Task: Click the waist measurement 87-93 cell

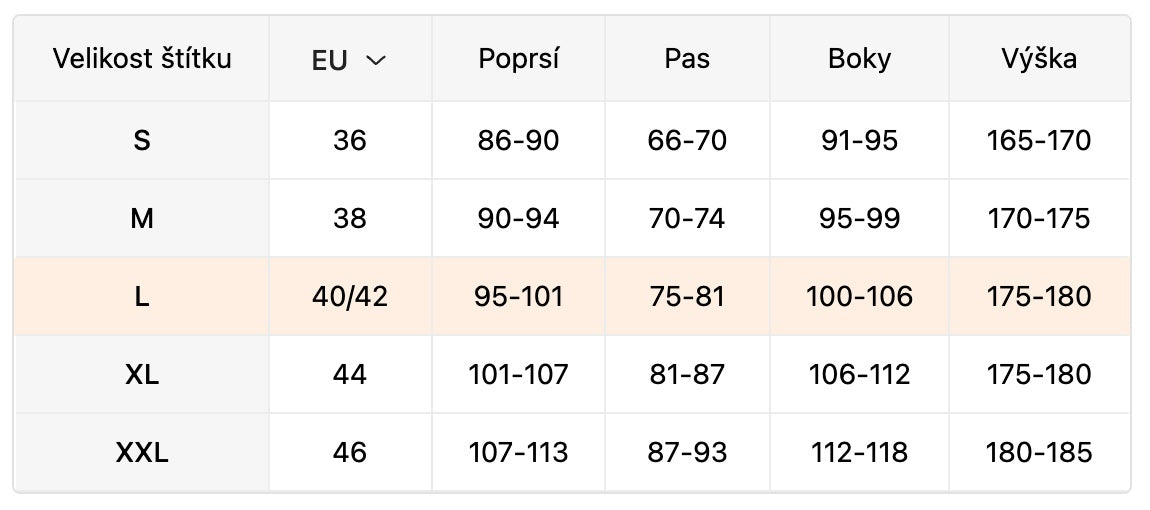Action: tap(687, 453)
